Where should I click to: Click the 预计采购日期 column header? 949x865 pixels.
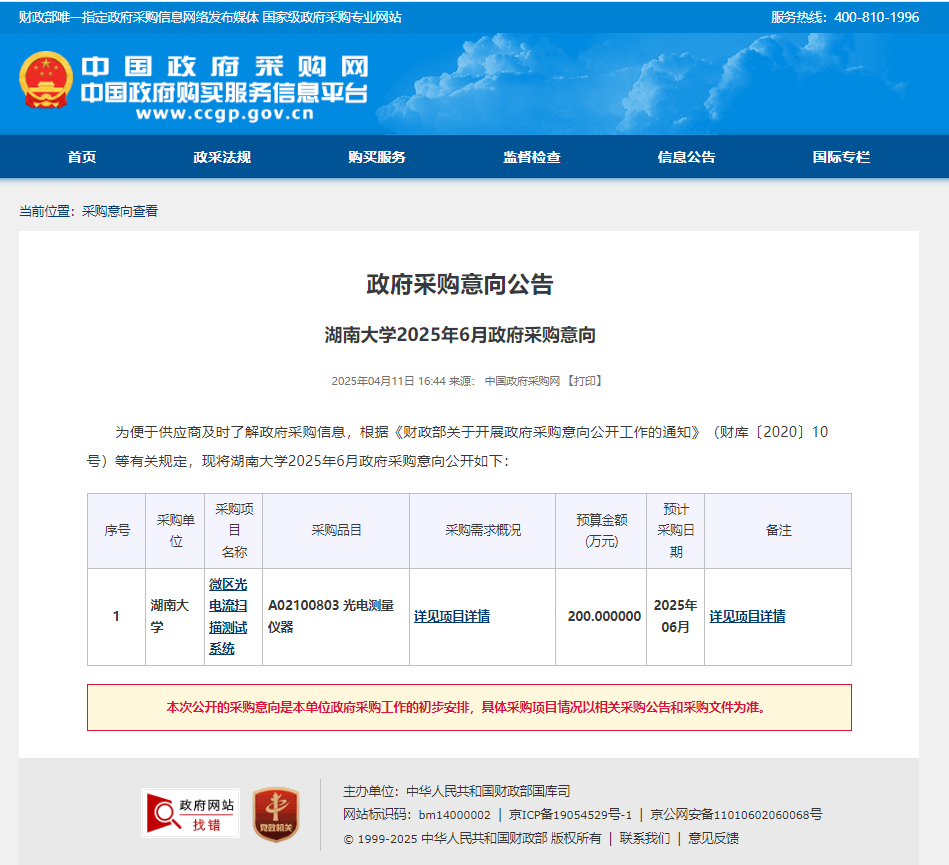coord(675,530)
